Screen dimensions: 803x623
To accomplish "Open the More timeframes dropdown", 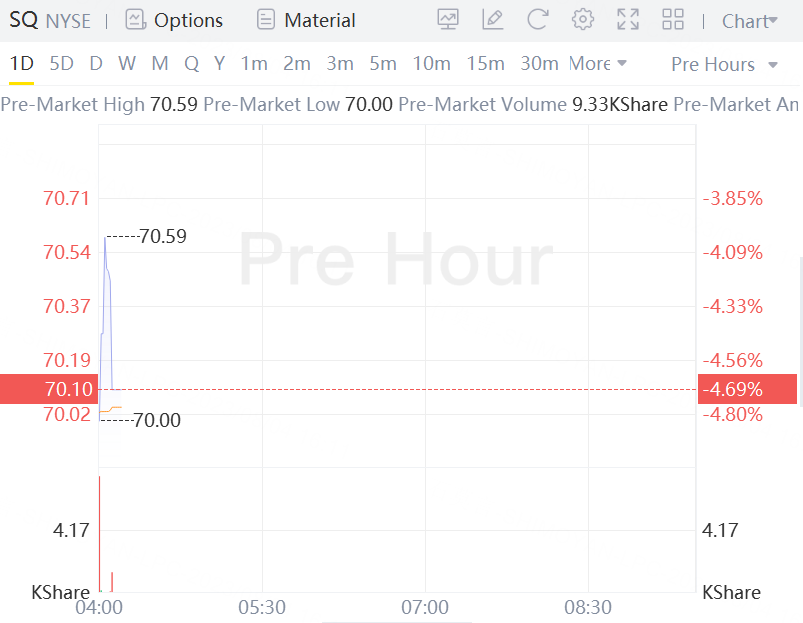I will click(598, 64).
